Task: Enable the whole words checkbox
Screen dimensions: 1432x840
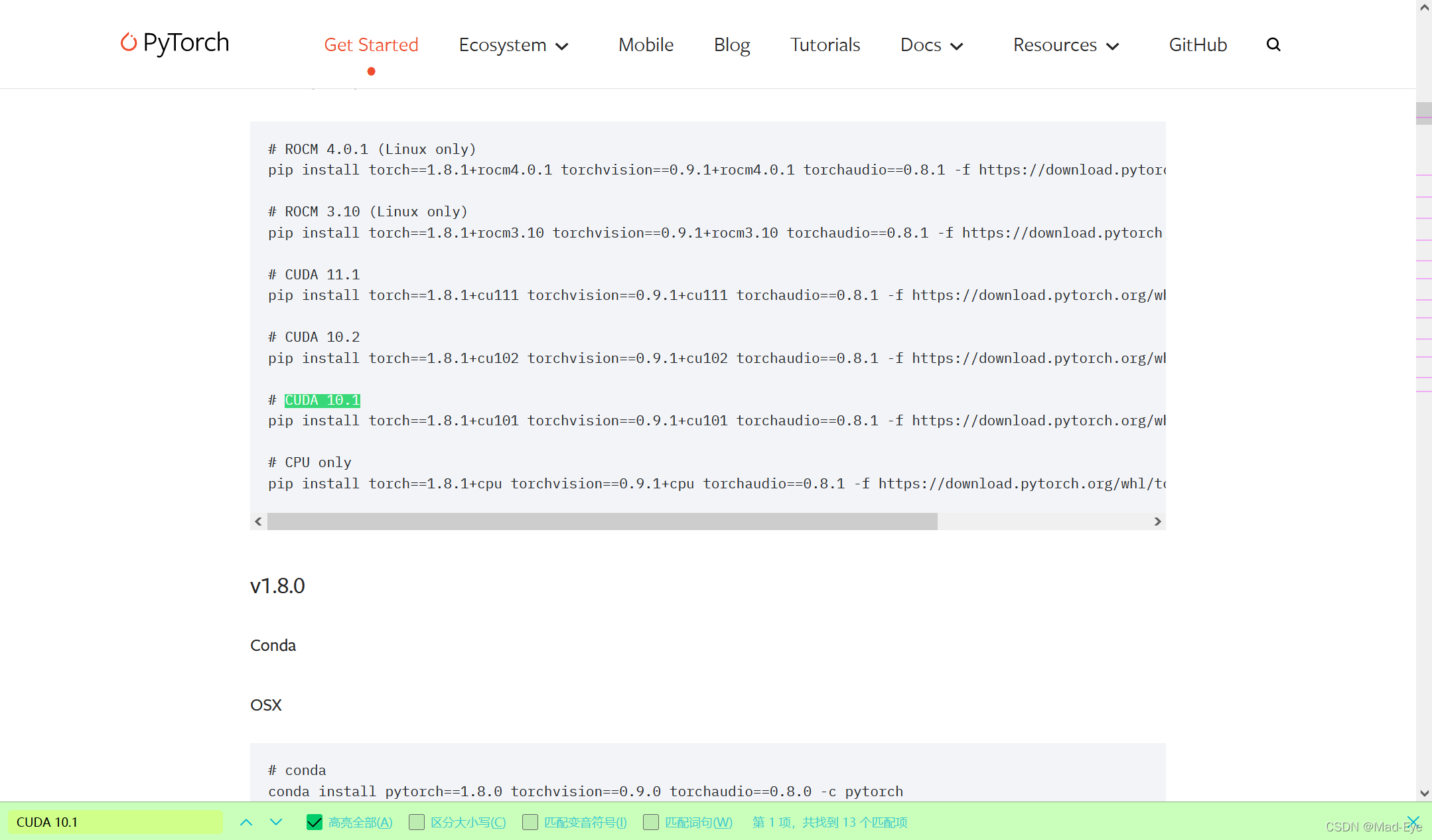Action: click(x=651, y=822)
